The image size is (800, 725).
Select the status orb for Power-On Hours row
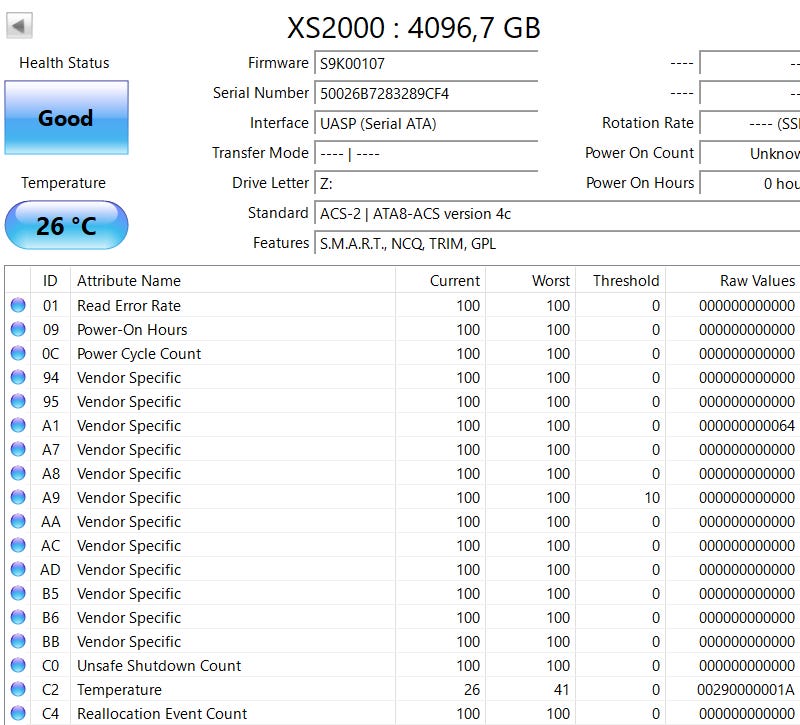tap(18, 329)
